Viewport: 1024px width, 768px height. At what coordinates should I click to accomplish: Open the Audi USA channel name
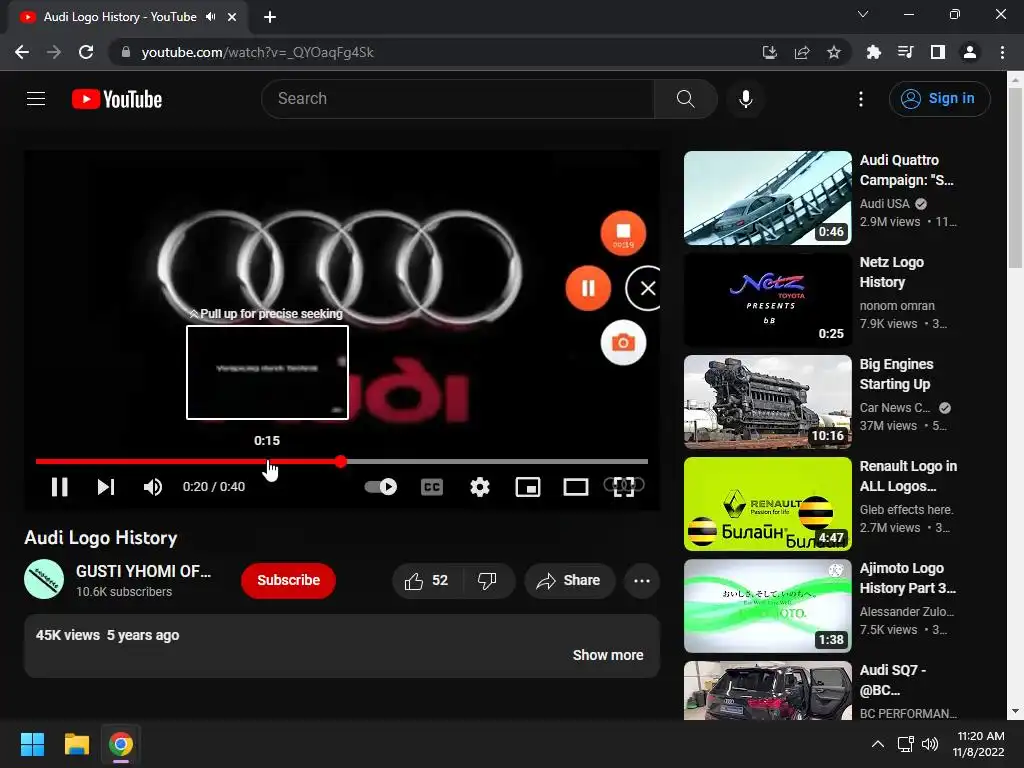[x=884, y=204]
